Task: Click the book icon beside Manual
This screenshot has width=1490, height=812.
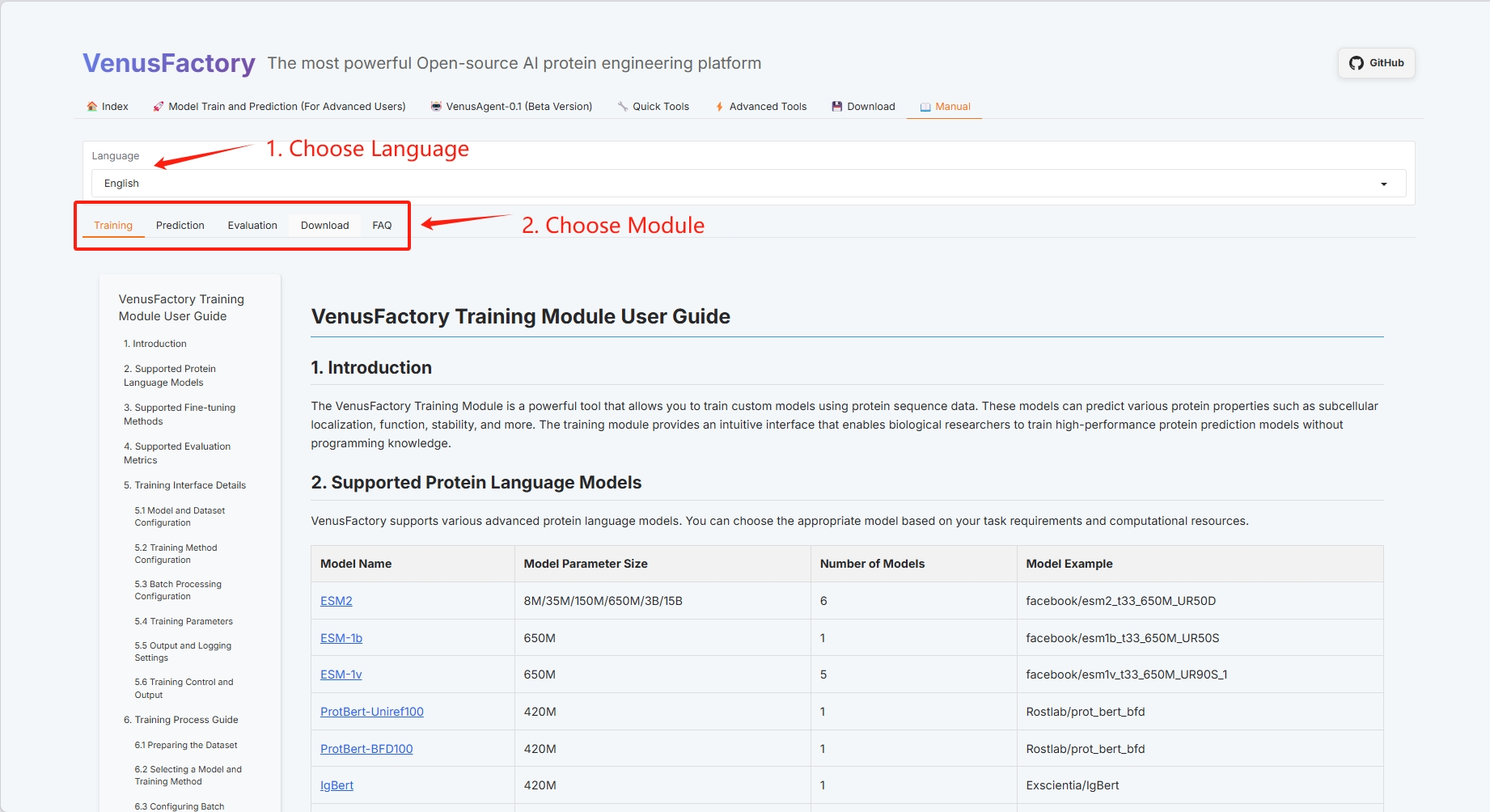Action: point(925,107)
